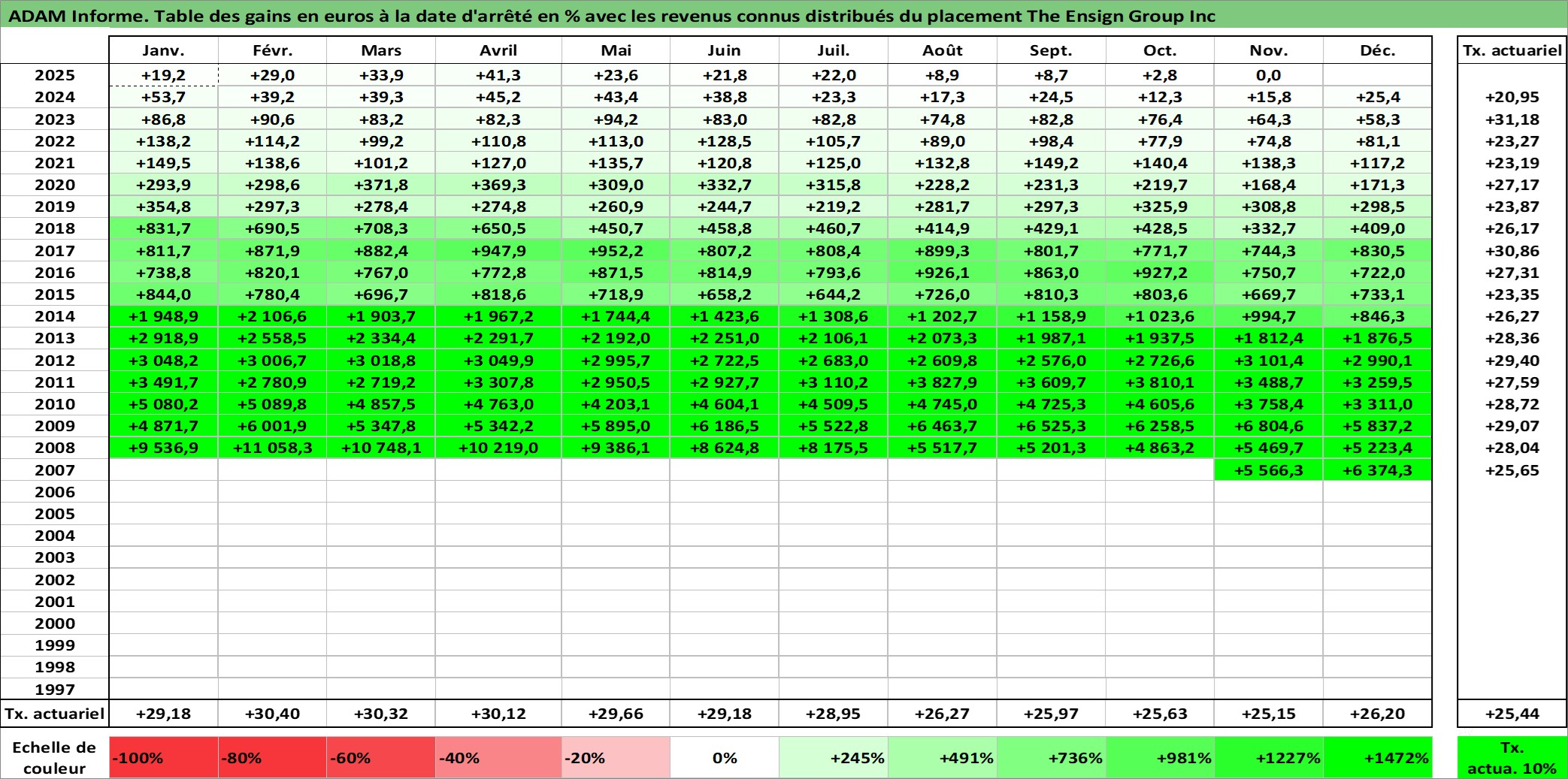The image size is (1568, 779).
Task: Select cell +2 918,9 in the 2013 row
Action: [163, 338]
